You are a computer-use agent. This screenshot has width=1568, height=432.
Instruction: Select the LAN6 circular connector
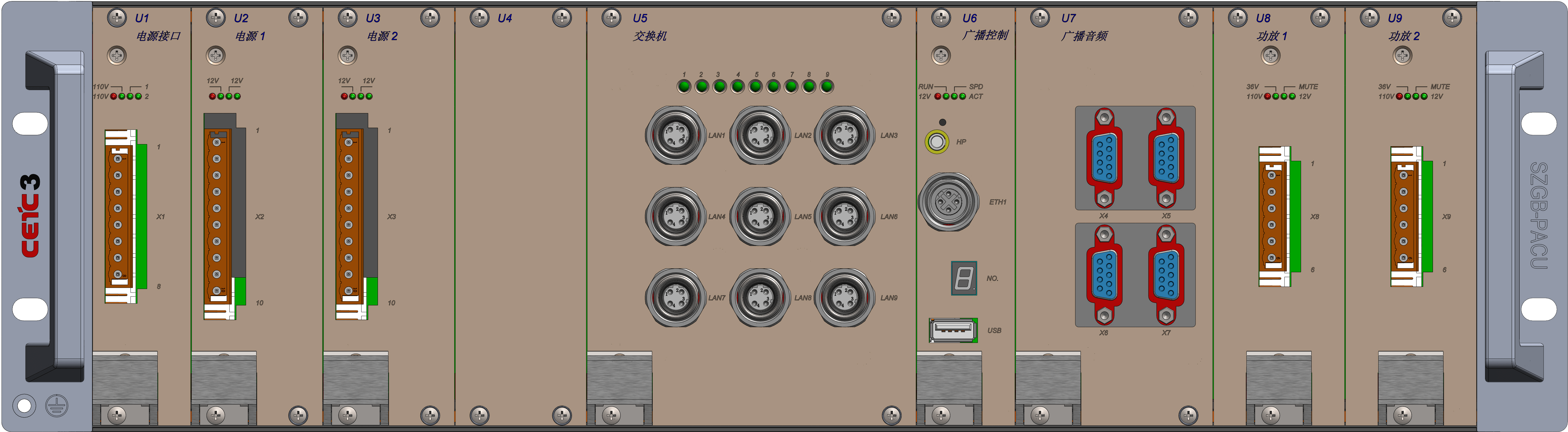point(844,216)
